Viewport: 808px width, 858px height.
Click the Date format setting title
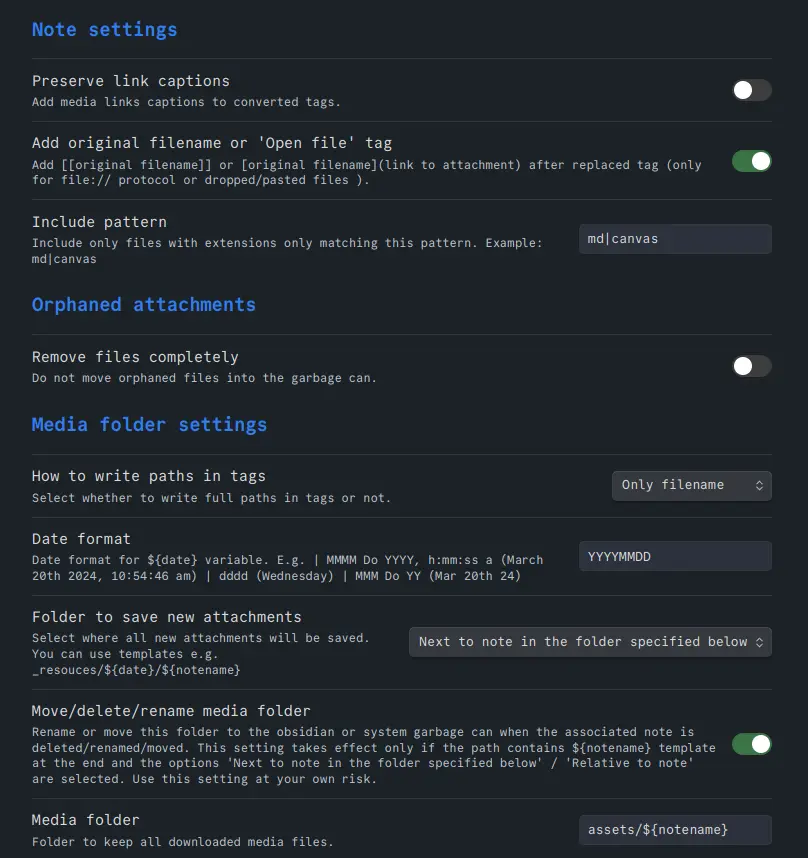(x=81, y=539)
